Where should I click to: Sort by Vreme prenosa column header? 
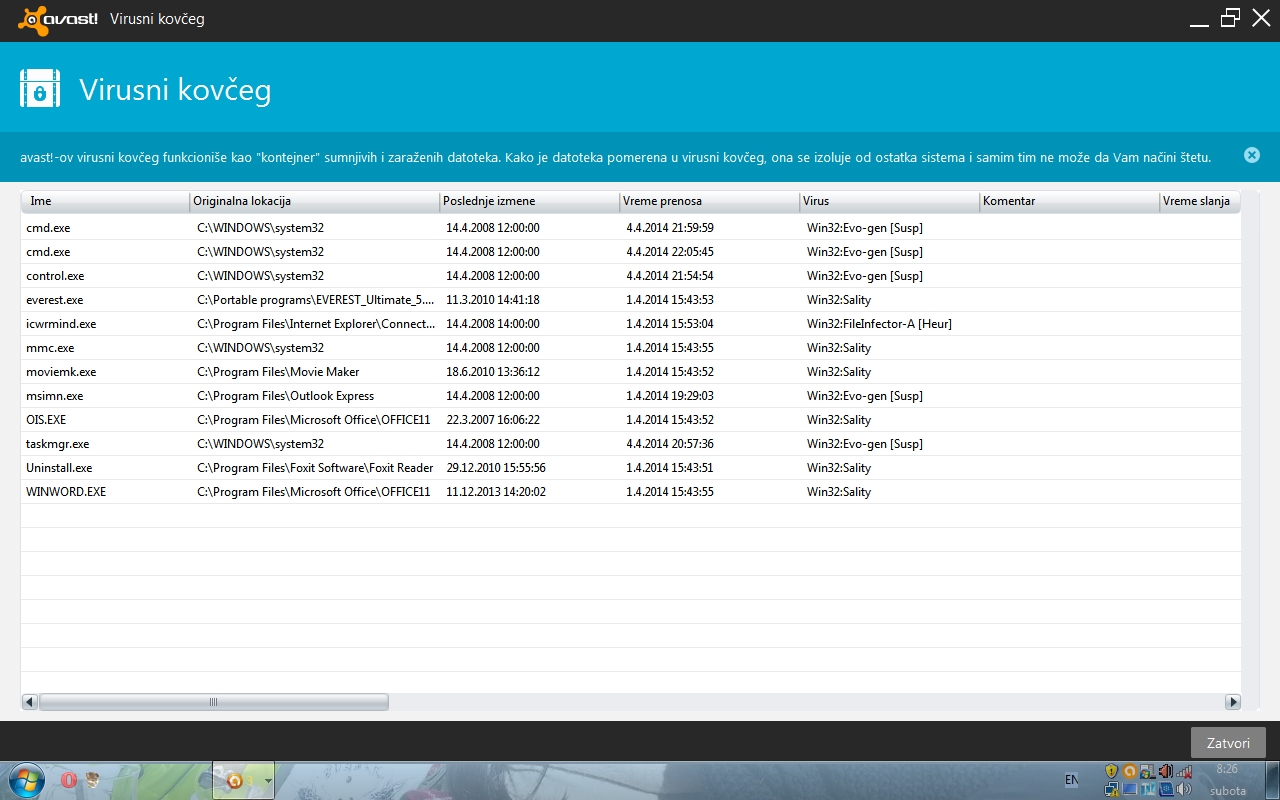coord(710,201)
